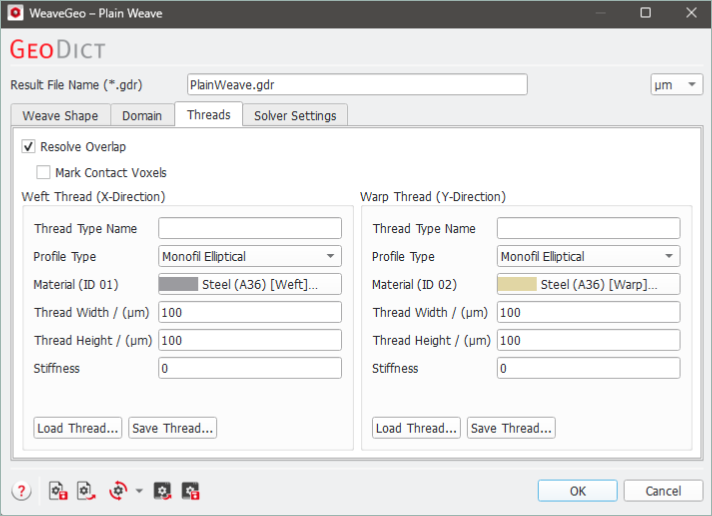Open the Solver Settings tab
Viewport: 712px width, 516px height.
295,115
